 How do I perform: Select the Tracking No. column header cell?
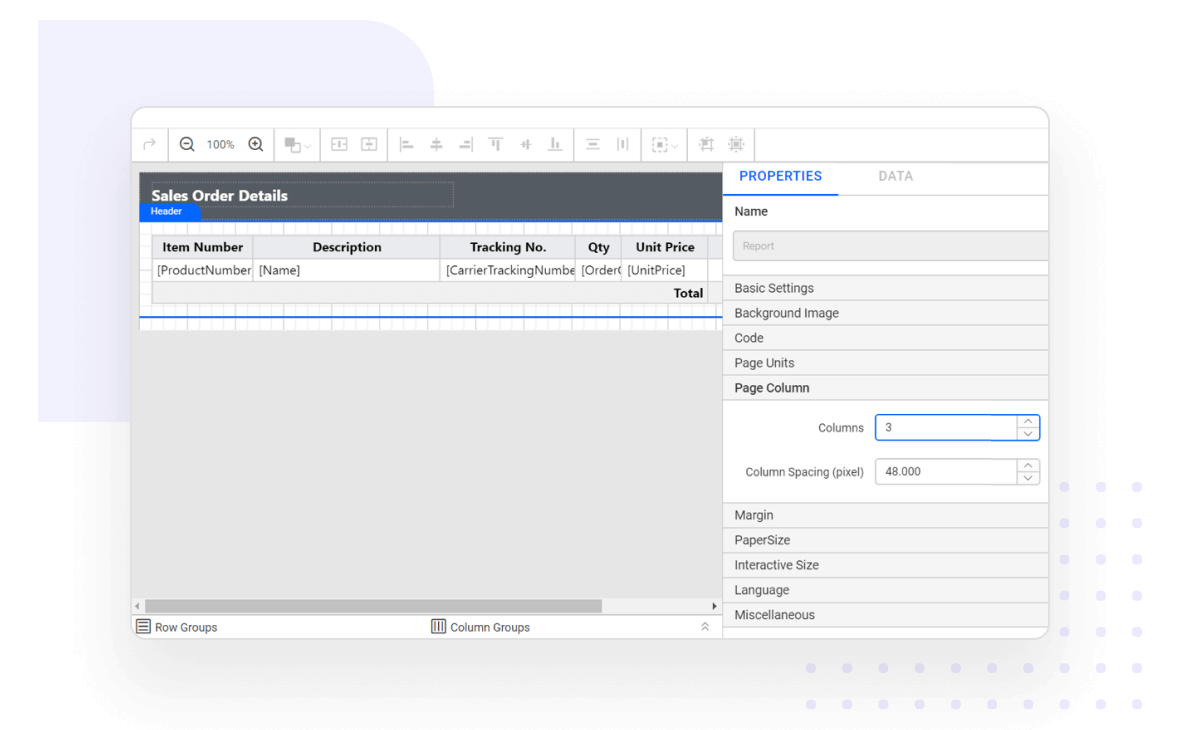pyautogui.click(x=508, y=247)
